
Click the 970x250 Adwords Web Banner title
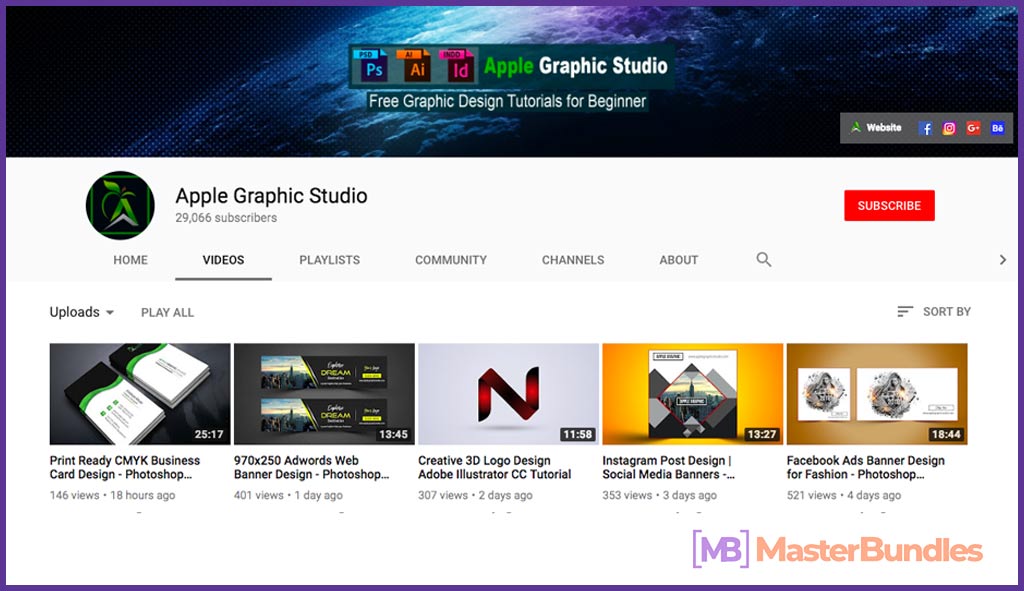312,468
